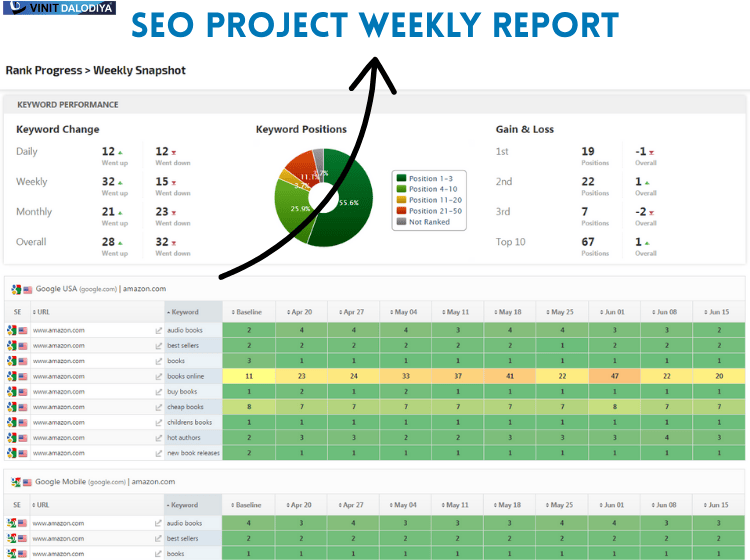Viewport: 750px width, 560px height.
Task: Click the 25.9% pie chart segment
Action: click(x=300, y=209)
